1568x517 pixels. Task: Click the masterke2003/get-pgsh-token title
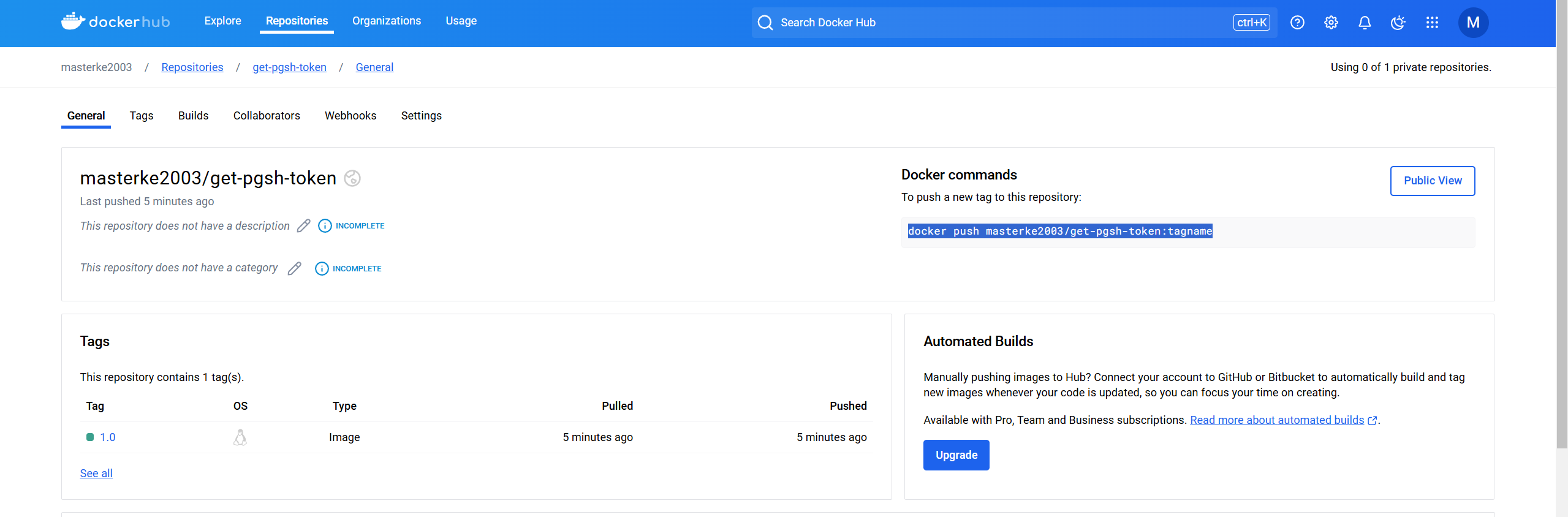click(x=208, y=178)
